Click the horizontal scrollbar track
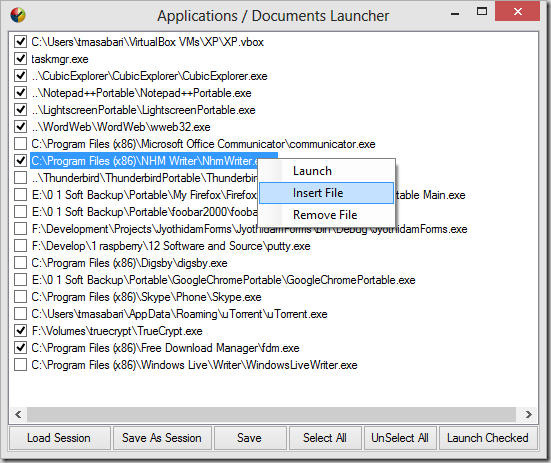551x463 pixels. pos(271,415)
